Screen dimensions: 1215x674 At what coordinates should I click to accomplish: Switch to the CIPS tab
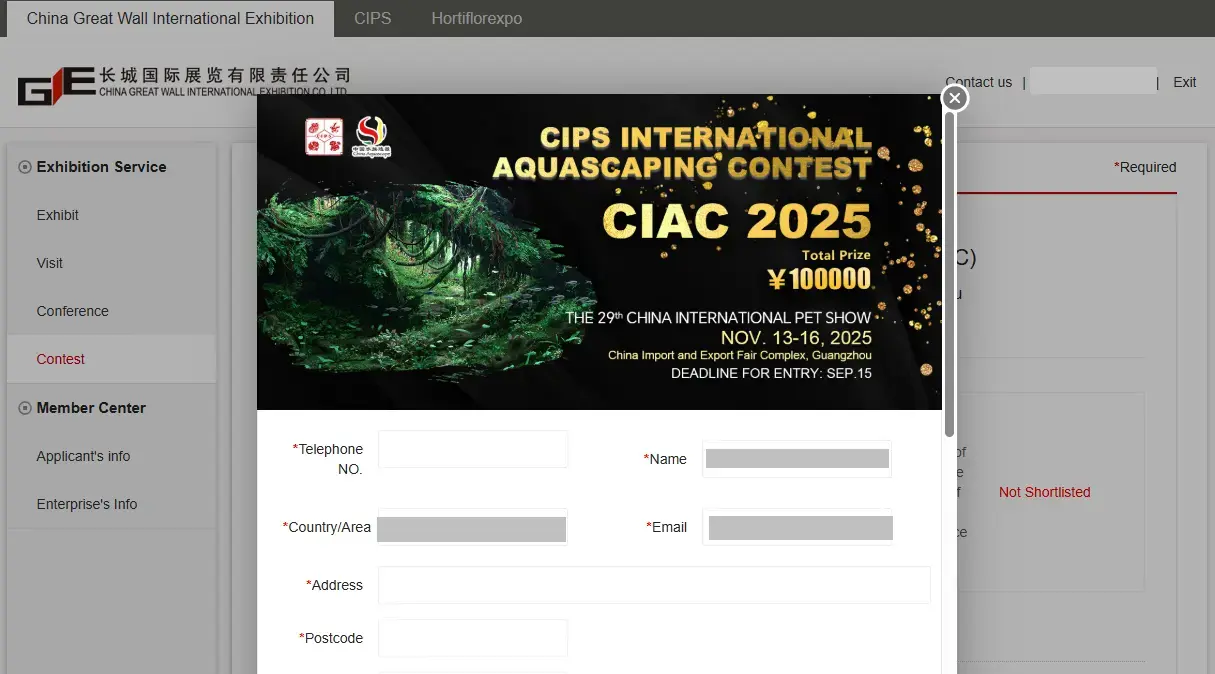[372, 18]
